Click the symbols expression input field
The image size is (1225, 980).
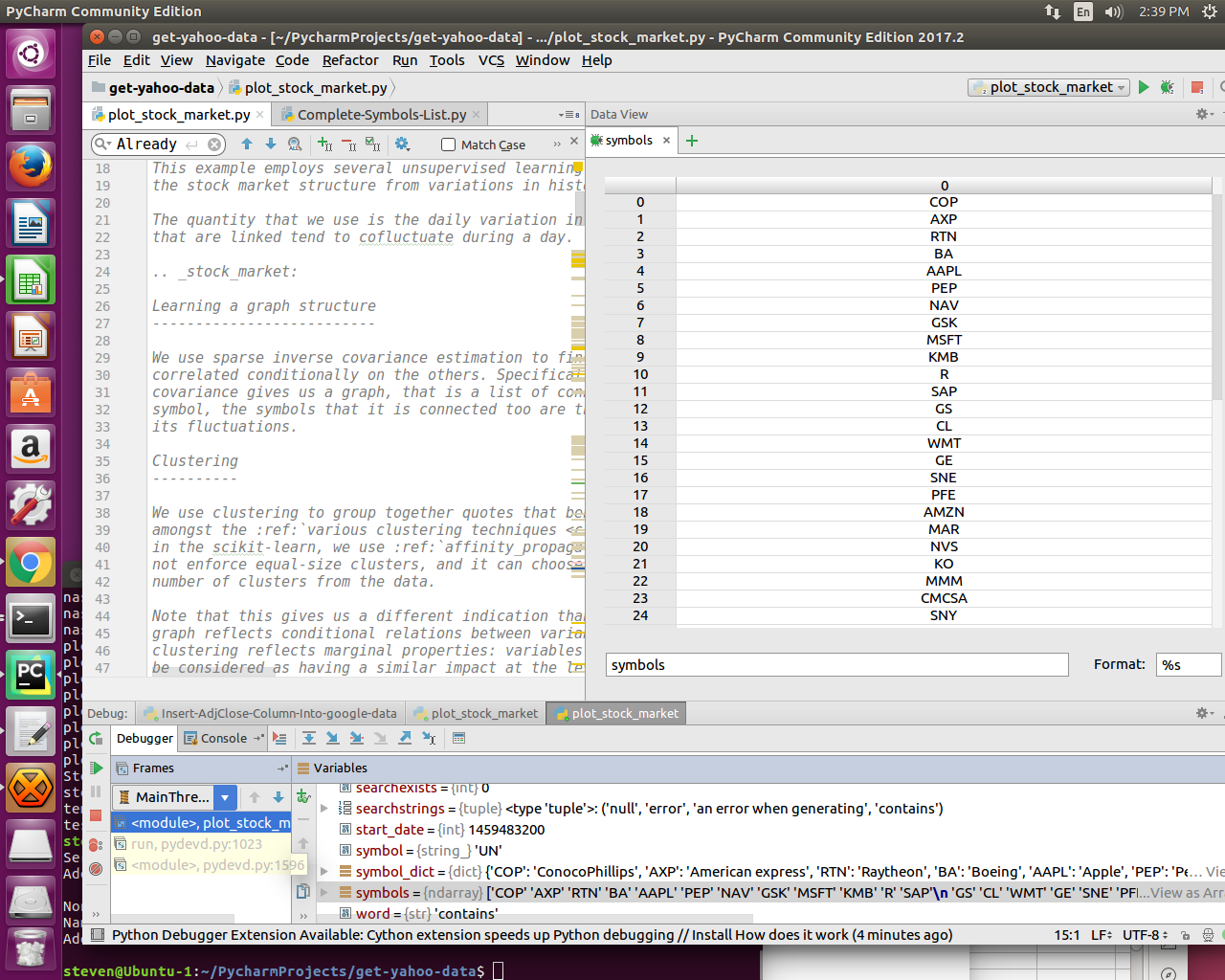click(837, 665)
